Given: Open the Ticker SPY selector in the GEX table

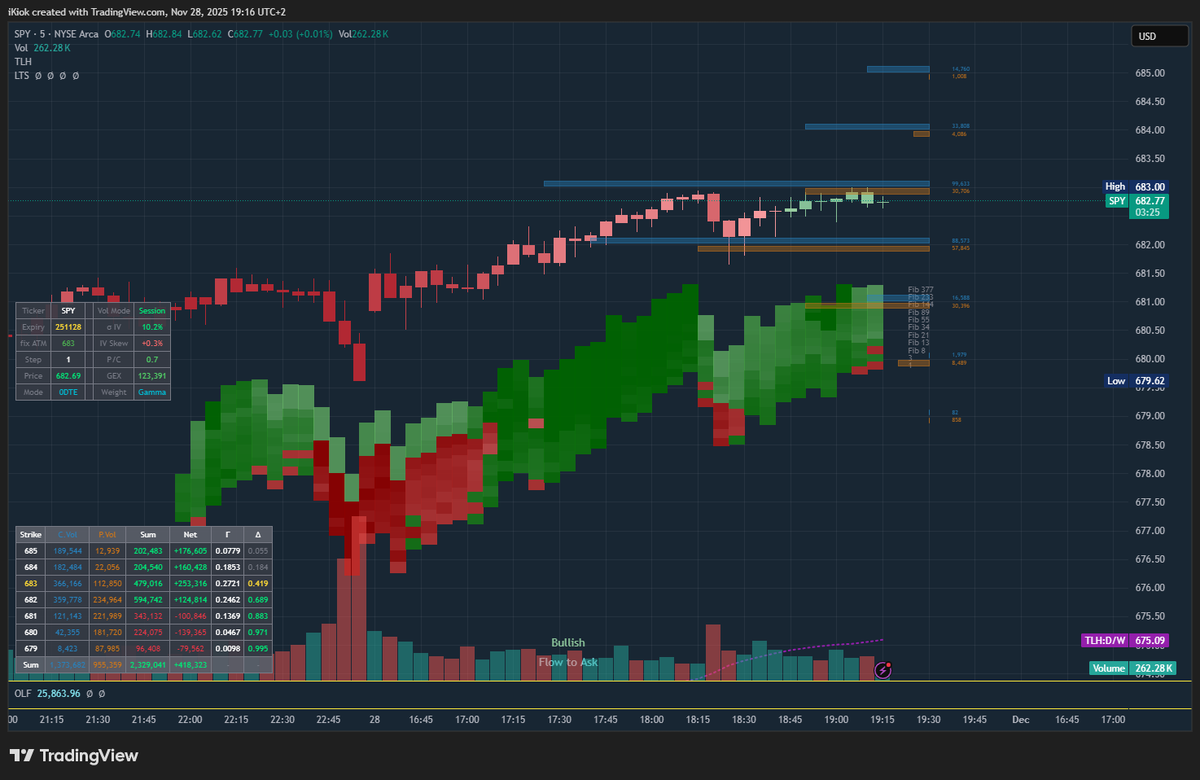Looking at the screenshot, I should pyautogui.click(x=68, y=311).
